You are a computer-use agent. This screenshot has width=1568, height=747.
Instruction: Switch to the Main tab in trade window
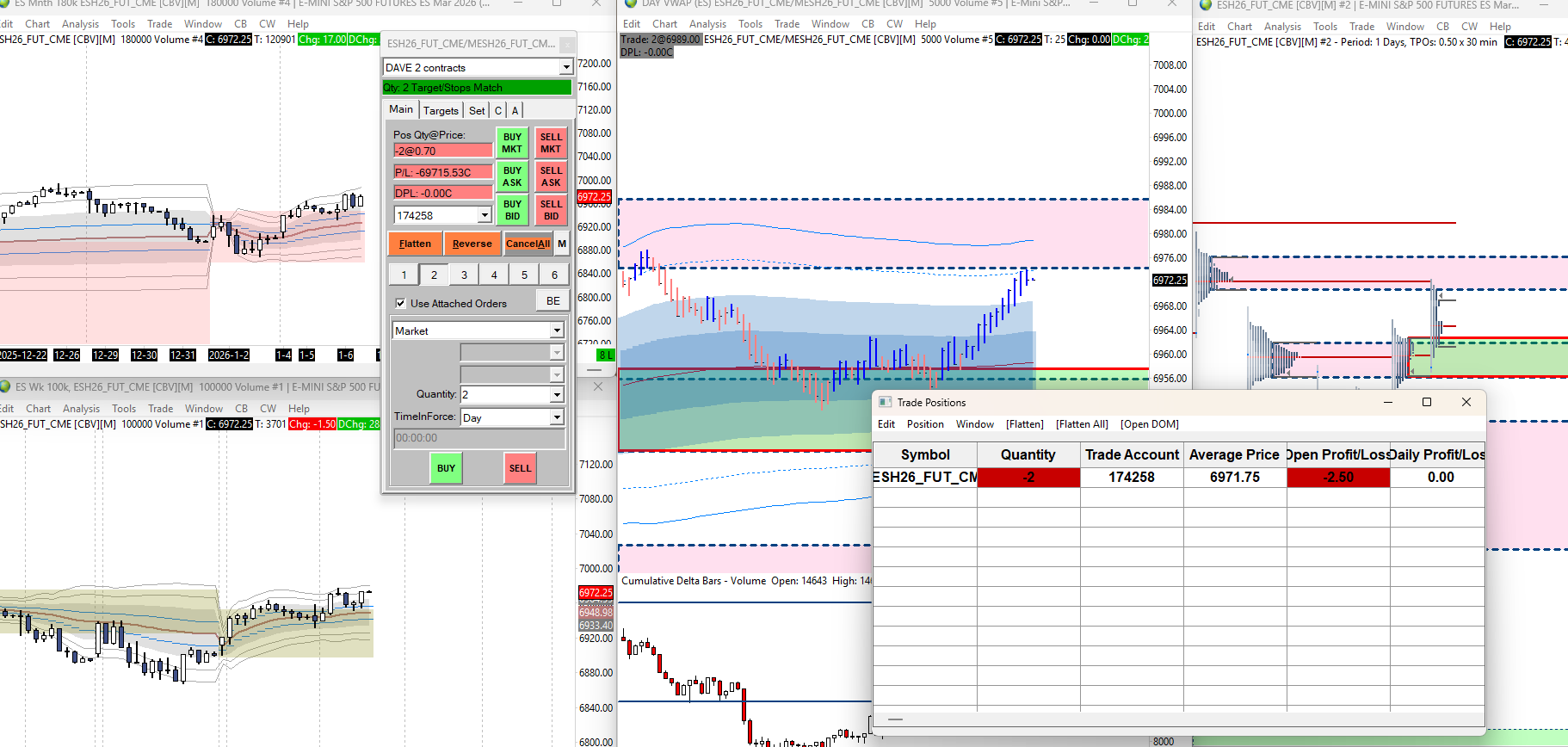[x=401, y=109]
